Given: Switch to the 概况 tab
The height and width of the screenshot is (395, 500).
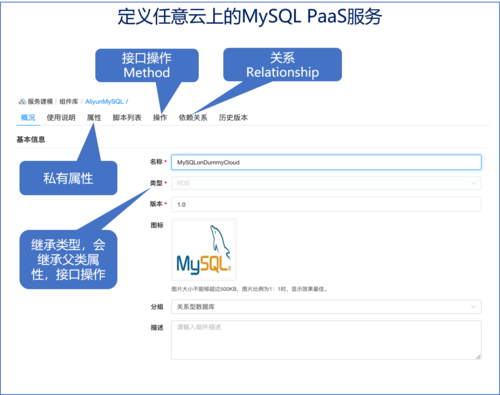Looking at the screenshot, I should click(28, 117).
